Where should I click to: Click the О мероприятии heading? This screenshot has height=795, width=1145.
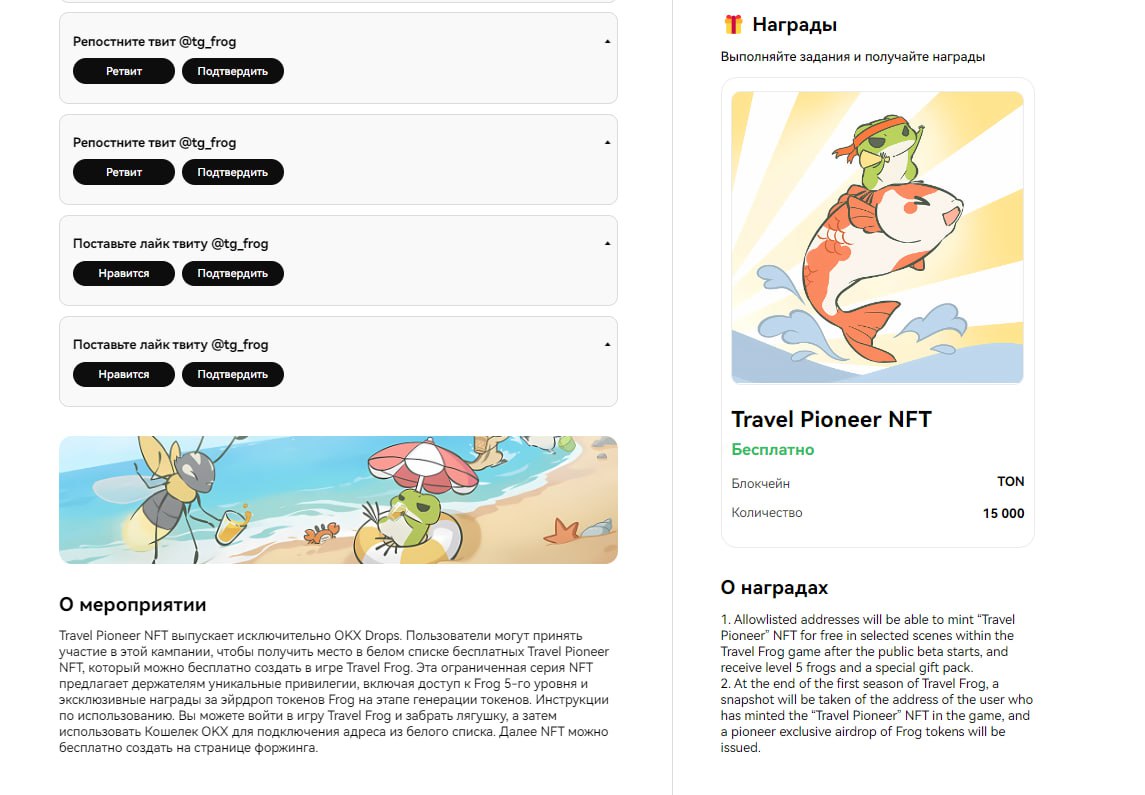click(x=133, y=604)
